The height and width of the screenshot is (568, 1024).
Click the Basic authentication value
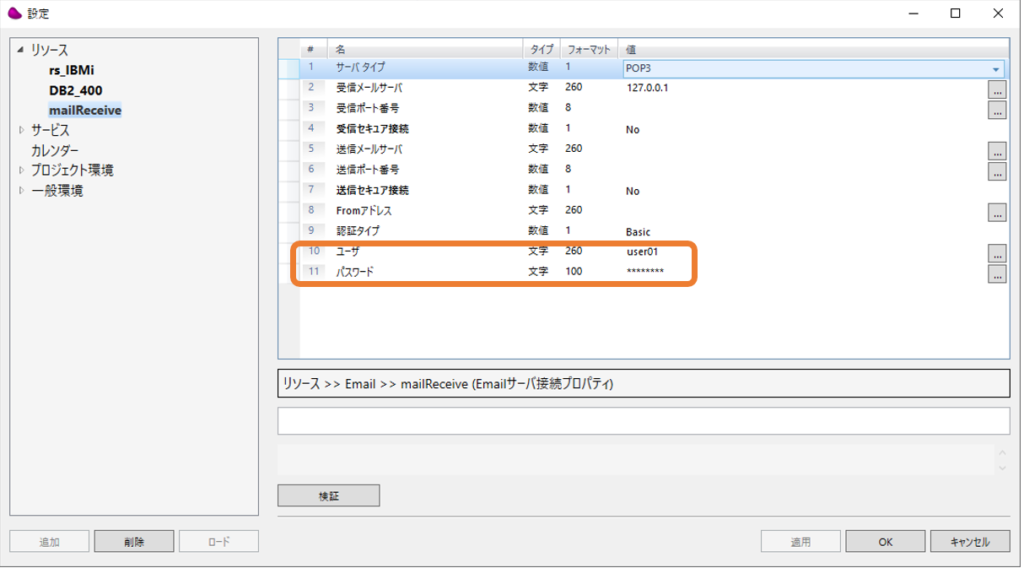coord(637,232)
